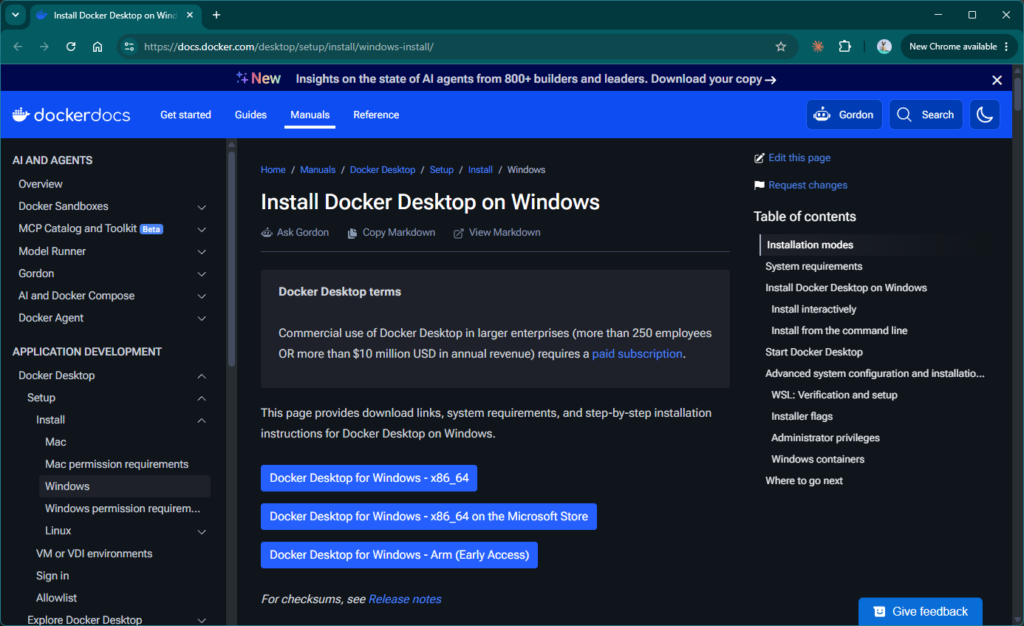
Task: Collapse Docker Desktop section chevron
Action: pos(202,376)
